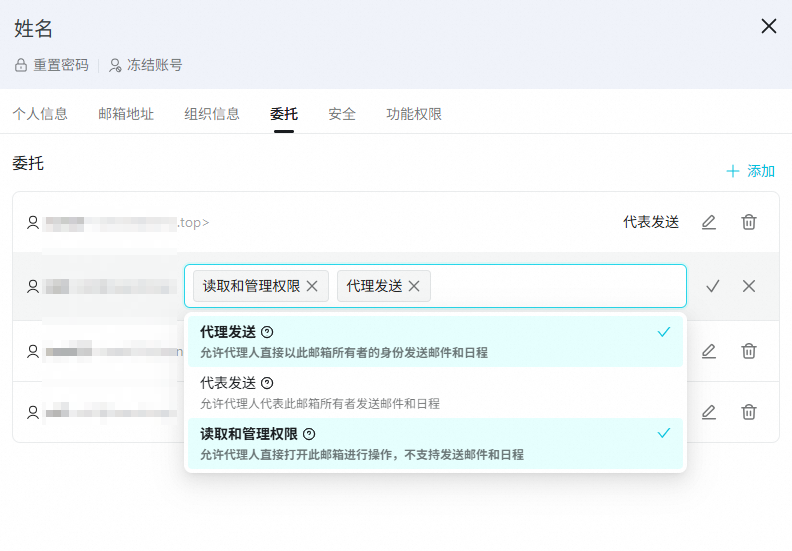Click the 代表发送 permission label in first row
The width and height of the screenshot is (792, 551).
pos(651,222)
